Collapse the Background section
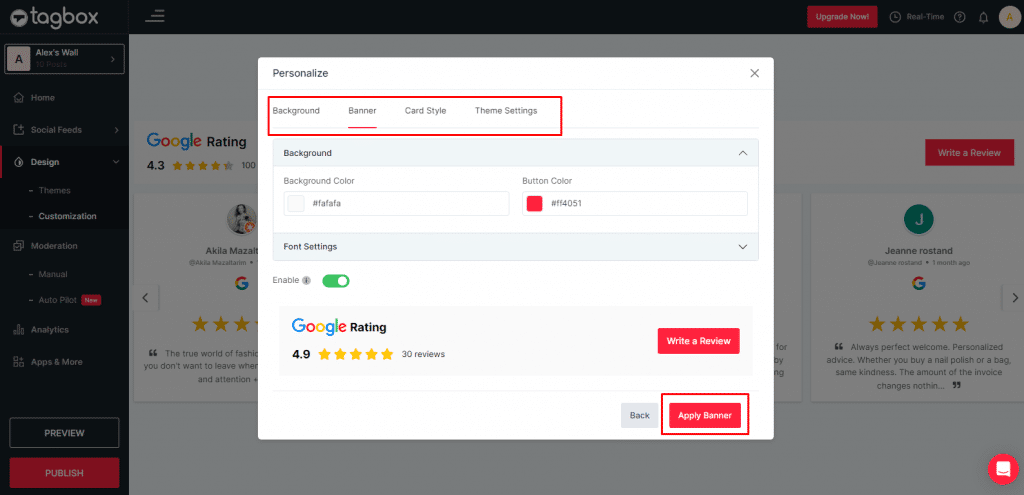Viewport: 1024px width, 495px height. (x=742, y=153)
